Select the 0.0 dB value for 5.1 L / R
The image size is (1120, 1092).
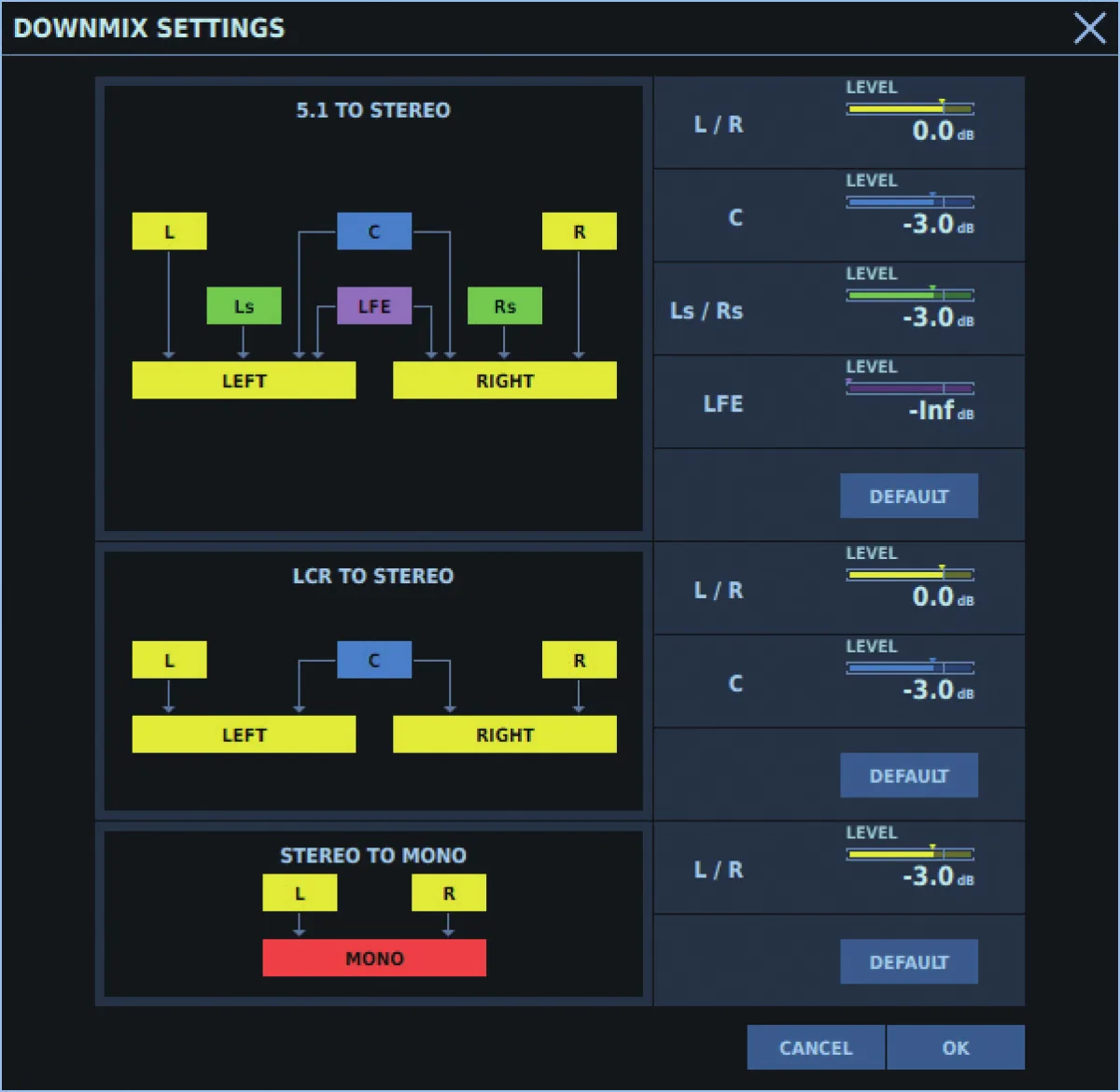943,132
